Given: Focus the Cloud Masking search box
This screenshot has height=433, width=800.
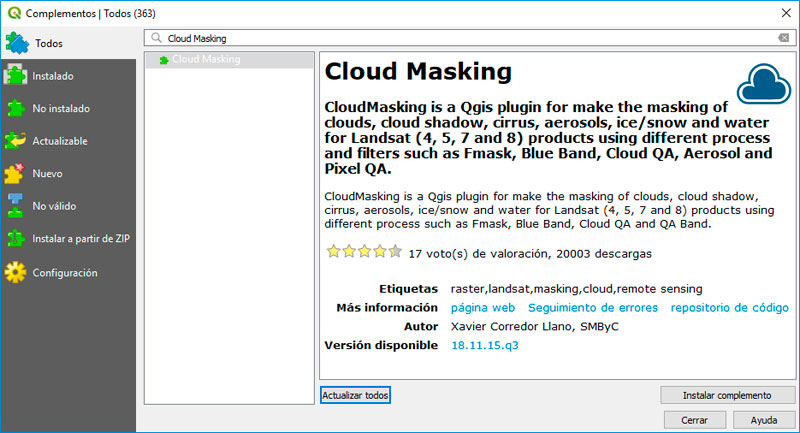Looking at the screenshot, I should point(469,38).
